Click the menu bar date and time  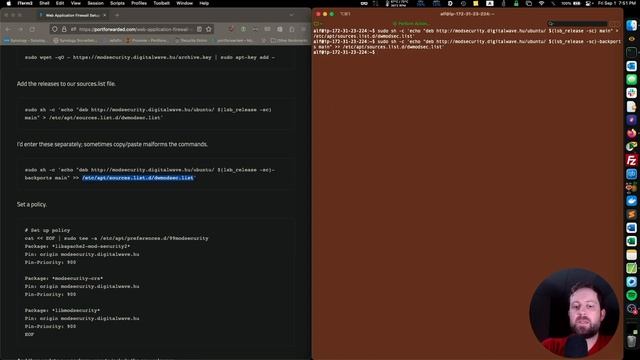coord(617,3)
